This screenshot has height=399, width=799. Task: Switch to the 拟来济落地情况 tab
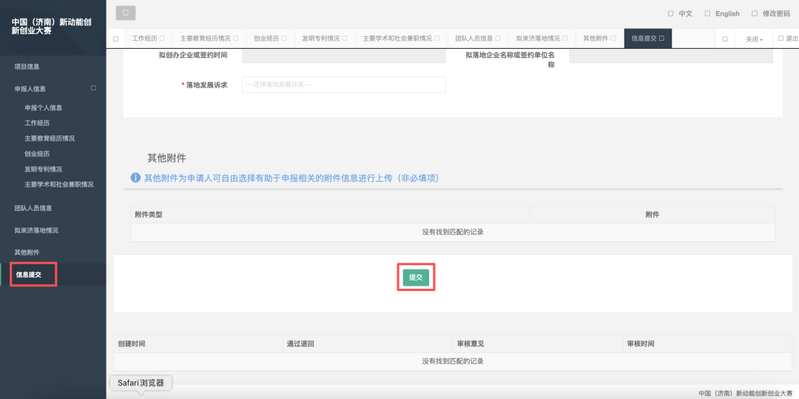(x=538, y=38)
